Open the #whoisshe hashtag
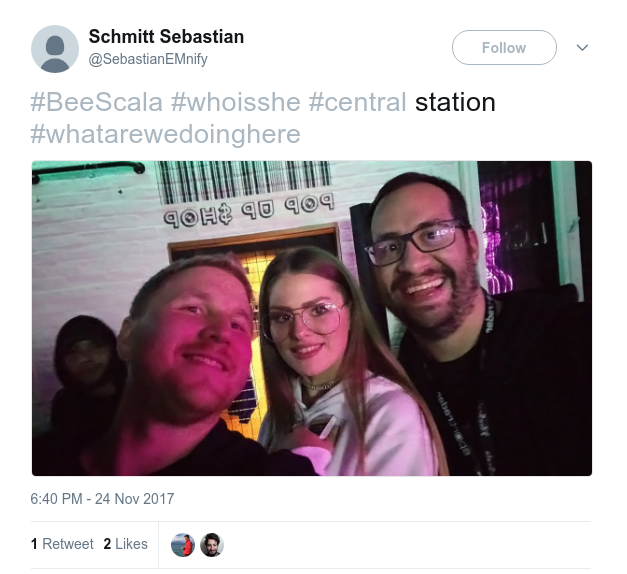Image resolution: width=627 pixels, height=574 pixels. pyautogui.click(x=236, y=102)
